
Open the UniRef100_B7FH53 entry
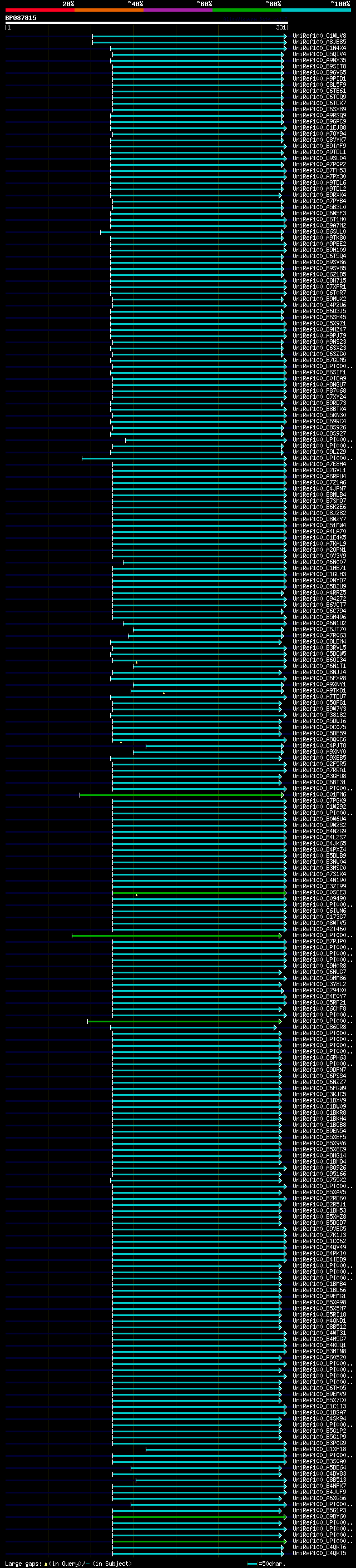coord(319,170)
